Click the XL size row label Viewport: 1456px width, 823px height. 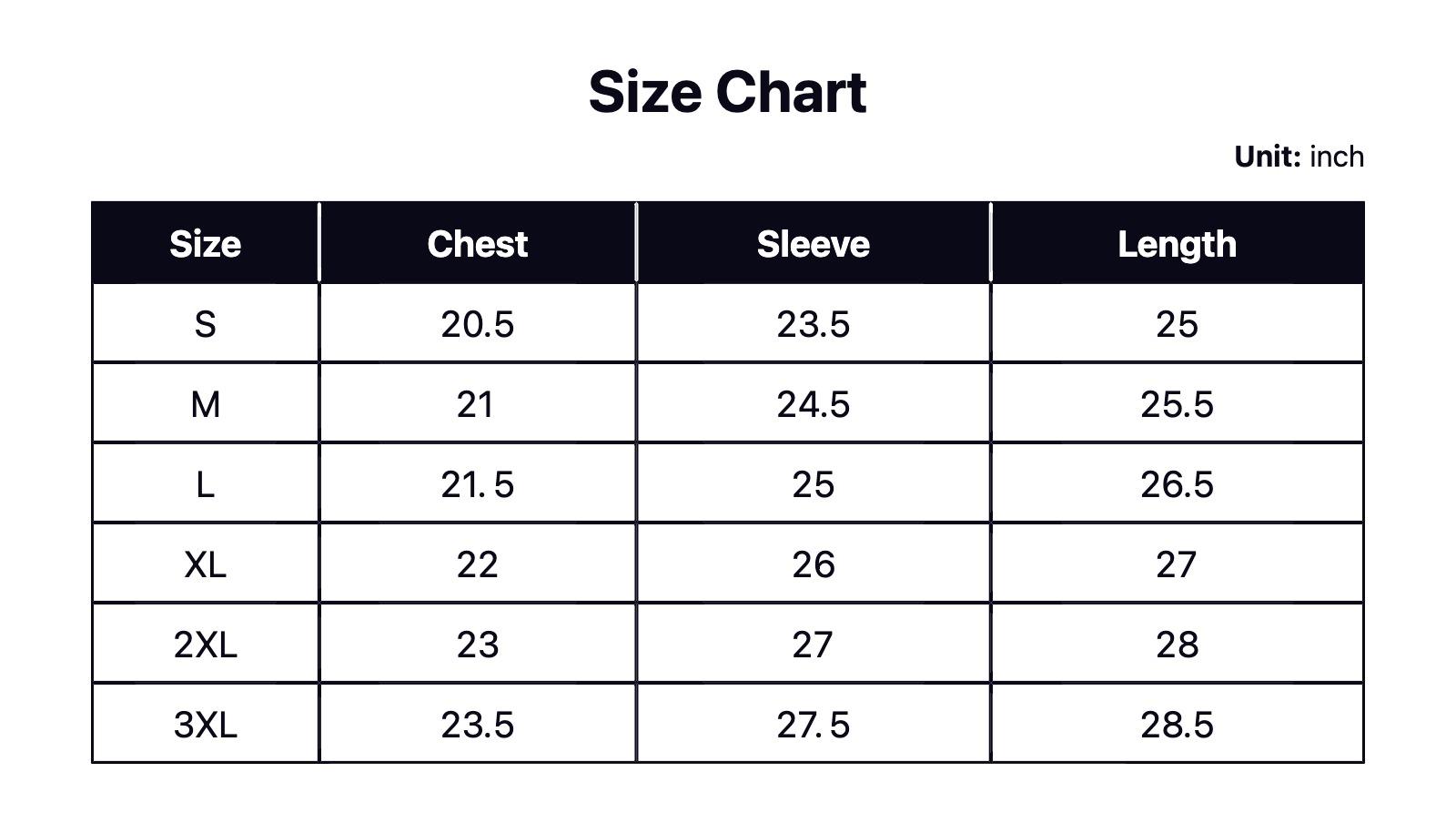206,564
